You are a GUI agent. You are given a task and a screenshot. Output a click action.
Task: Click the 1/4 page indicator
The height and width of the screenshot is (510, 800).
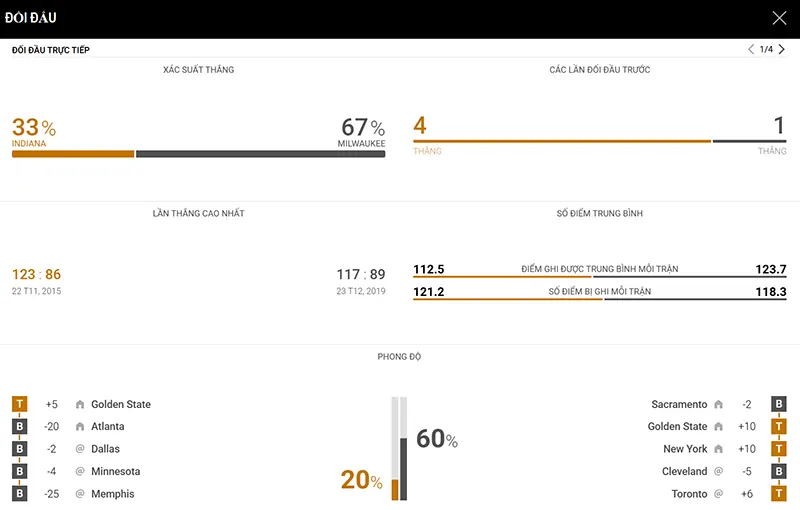pos(766,49)
